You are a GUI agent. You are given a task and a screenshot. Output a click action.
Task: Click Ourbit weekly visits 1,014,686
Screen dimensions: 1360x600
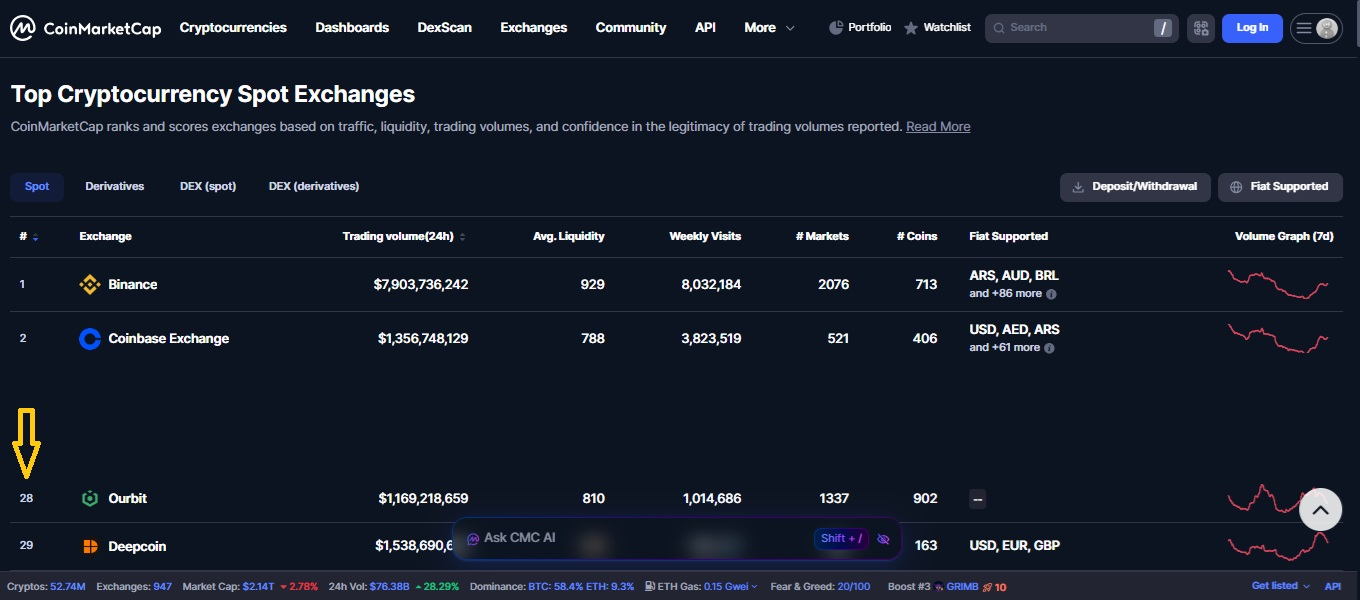click(712, 498)
